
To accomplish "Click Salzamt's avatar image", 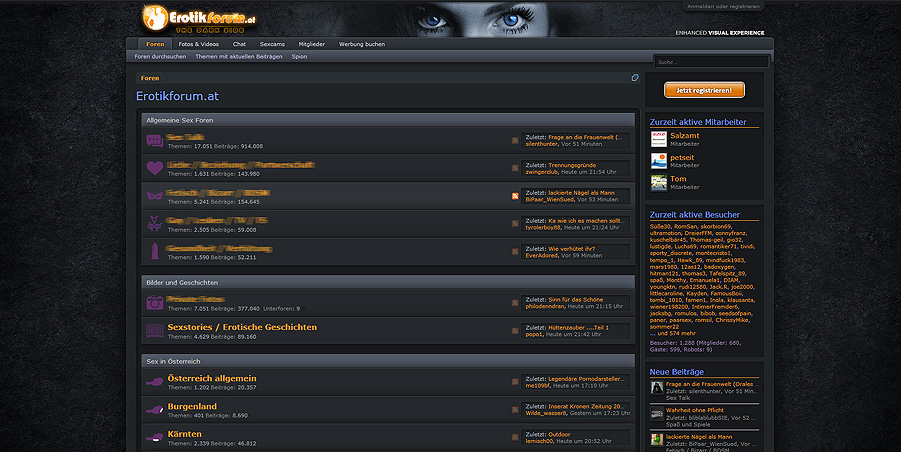I will click(659, 139).
